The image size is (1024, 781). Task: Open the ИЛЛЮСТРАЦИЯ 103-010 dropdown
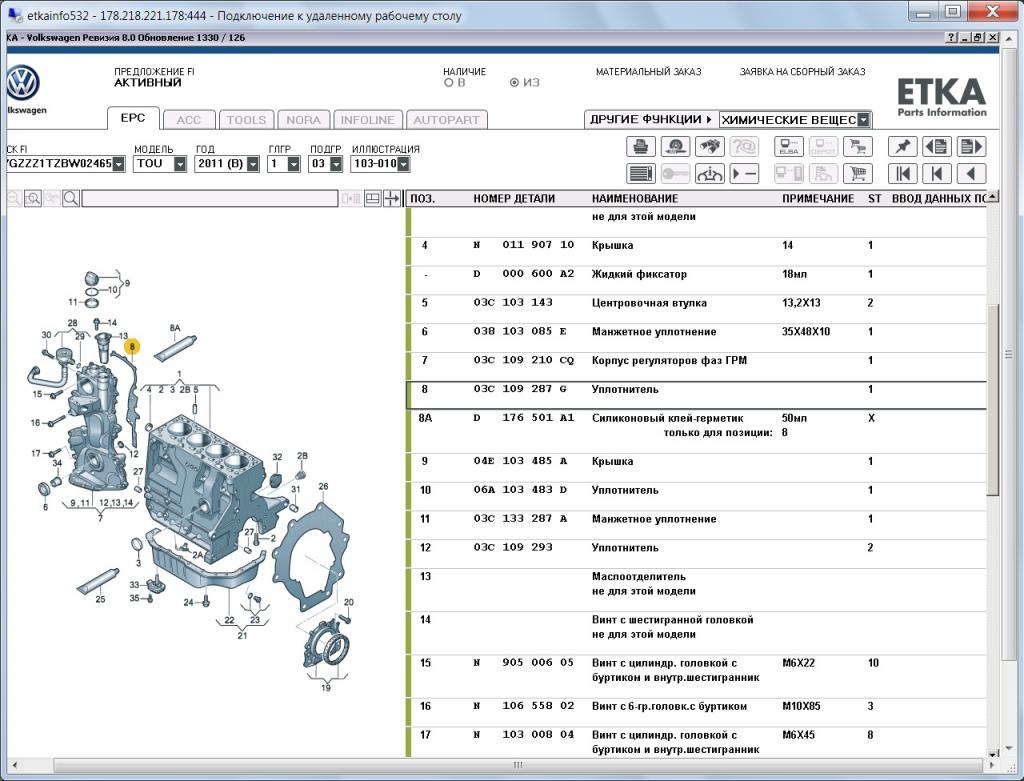(x=403, y=164)
